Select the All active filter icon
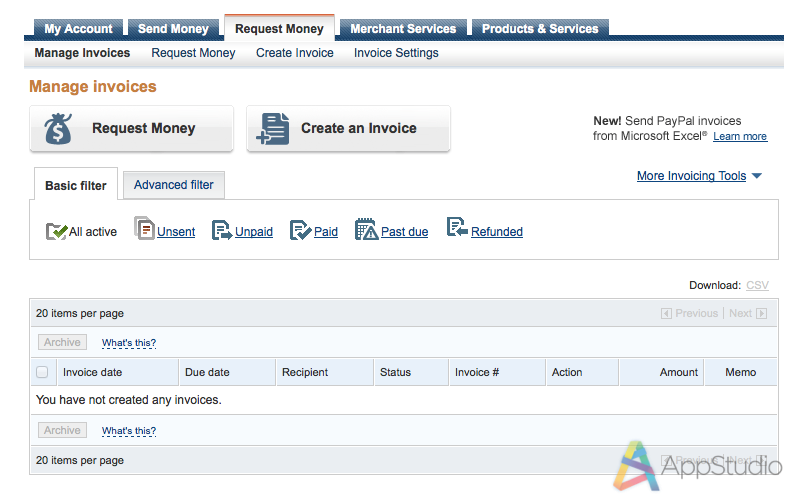Viewport: 802px width, 502px height. point(56,231)
